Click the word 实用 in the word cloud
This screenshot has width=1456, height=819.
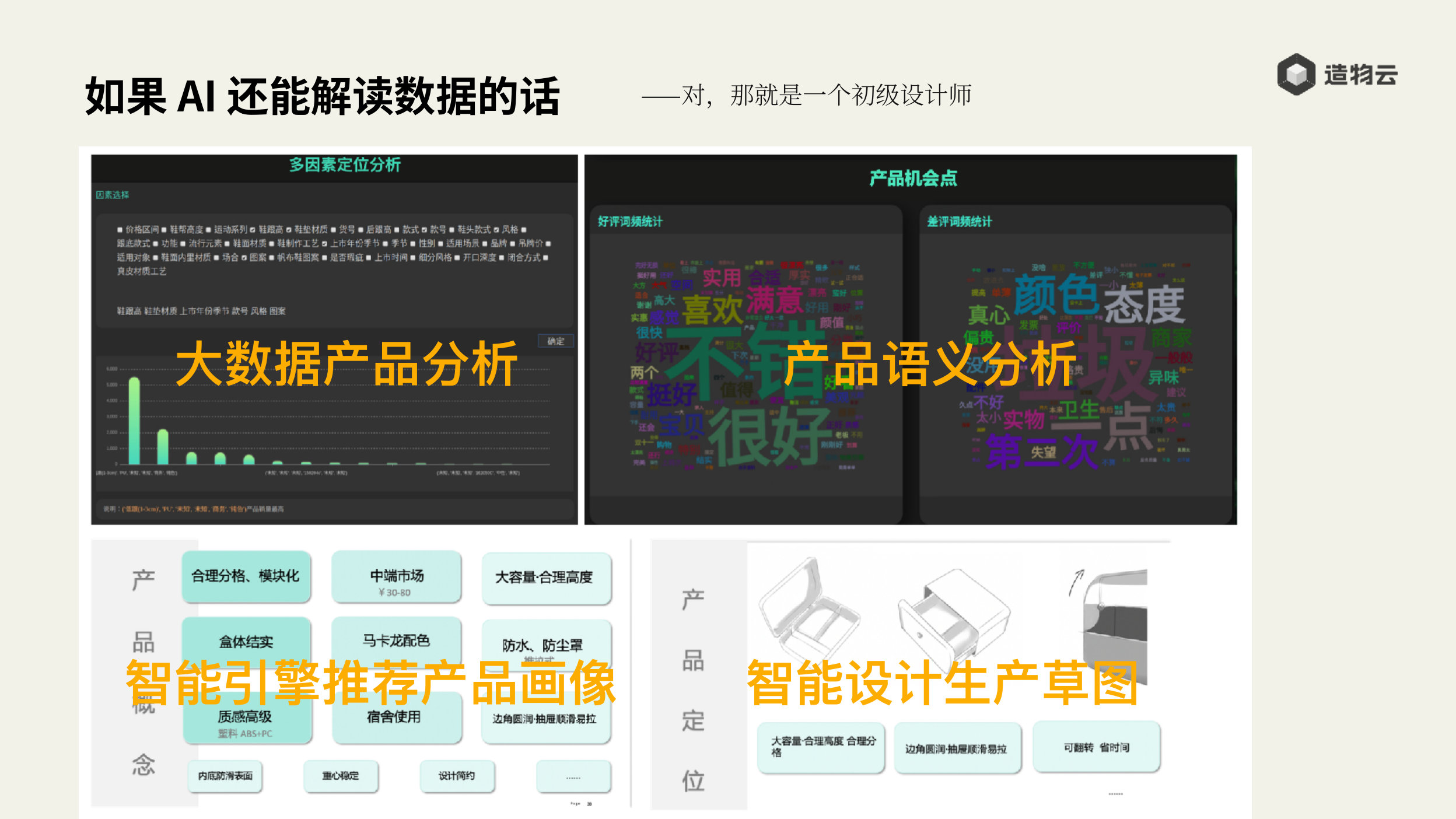722,278
